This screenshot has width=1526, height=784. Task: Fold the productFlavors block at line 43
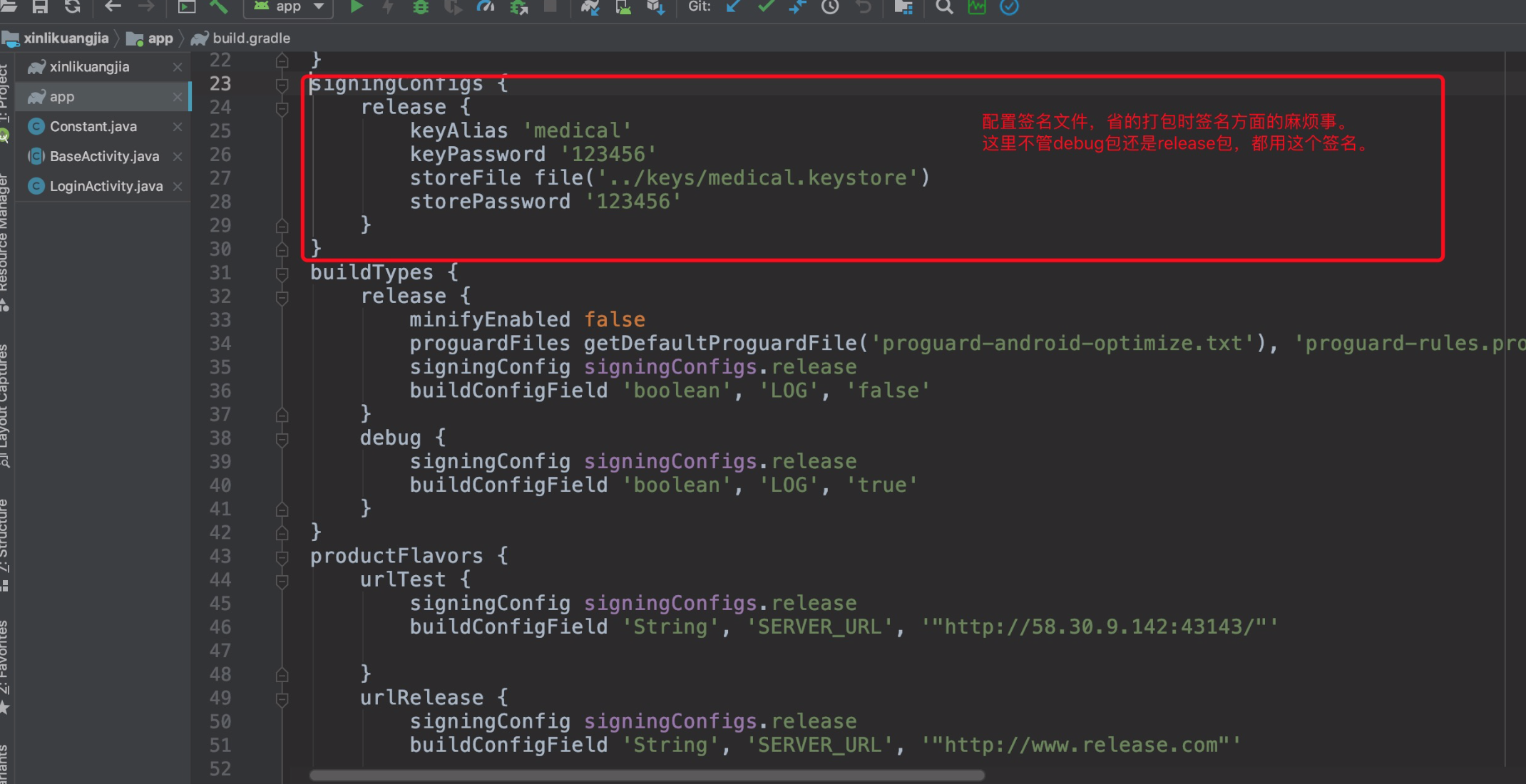pyautogui.click(x=282, y=557)
